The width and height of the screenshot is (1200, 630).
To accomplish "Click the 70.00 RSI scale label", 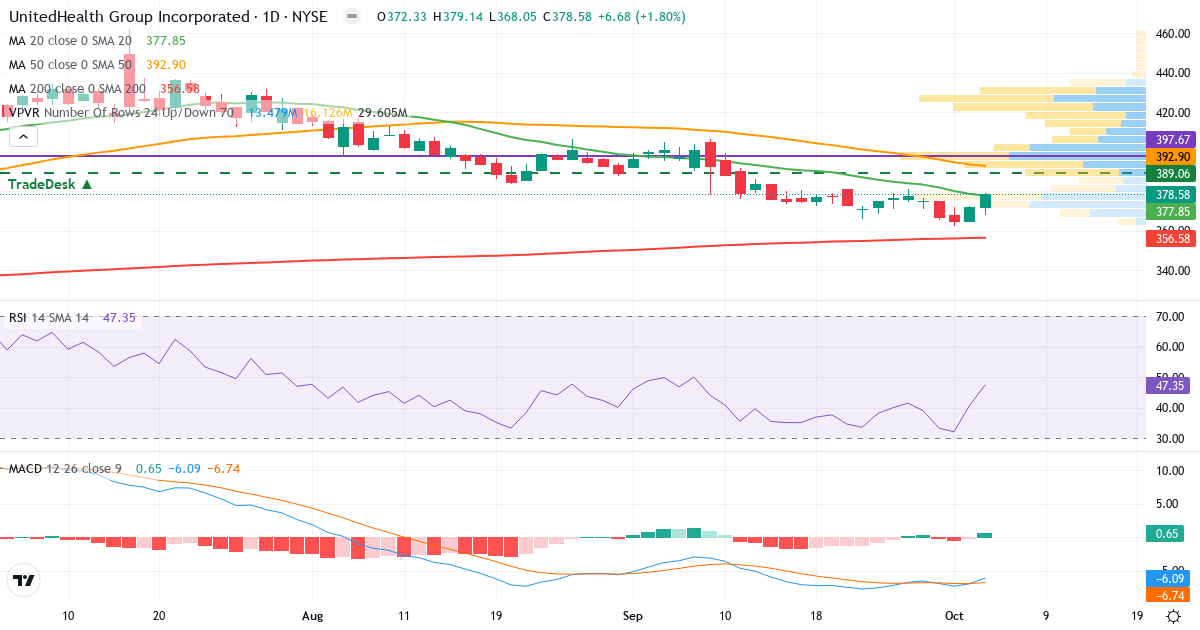I will (x=1168, y=317).
